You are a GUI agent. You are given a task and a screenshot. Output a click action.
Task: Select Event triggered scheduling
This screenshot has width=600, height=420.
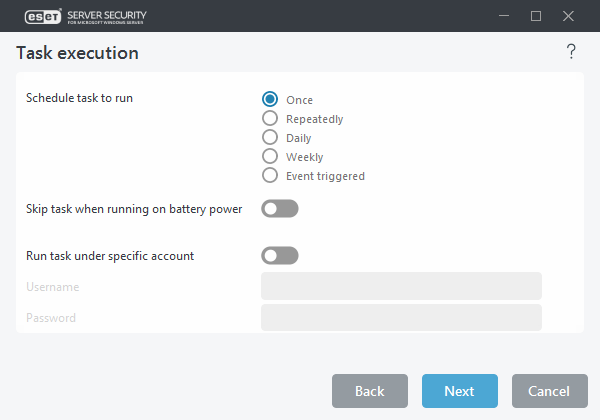click(x=270, y=175)
